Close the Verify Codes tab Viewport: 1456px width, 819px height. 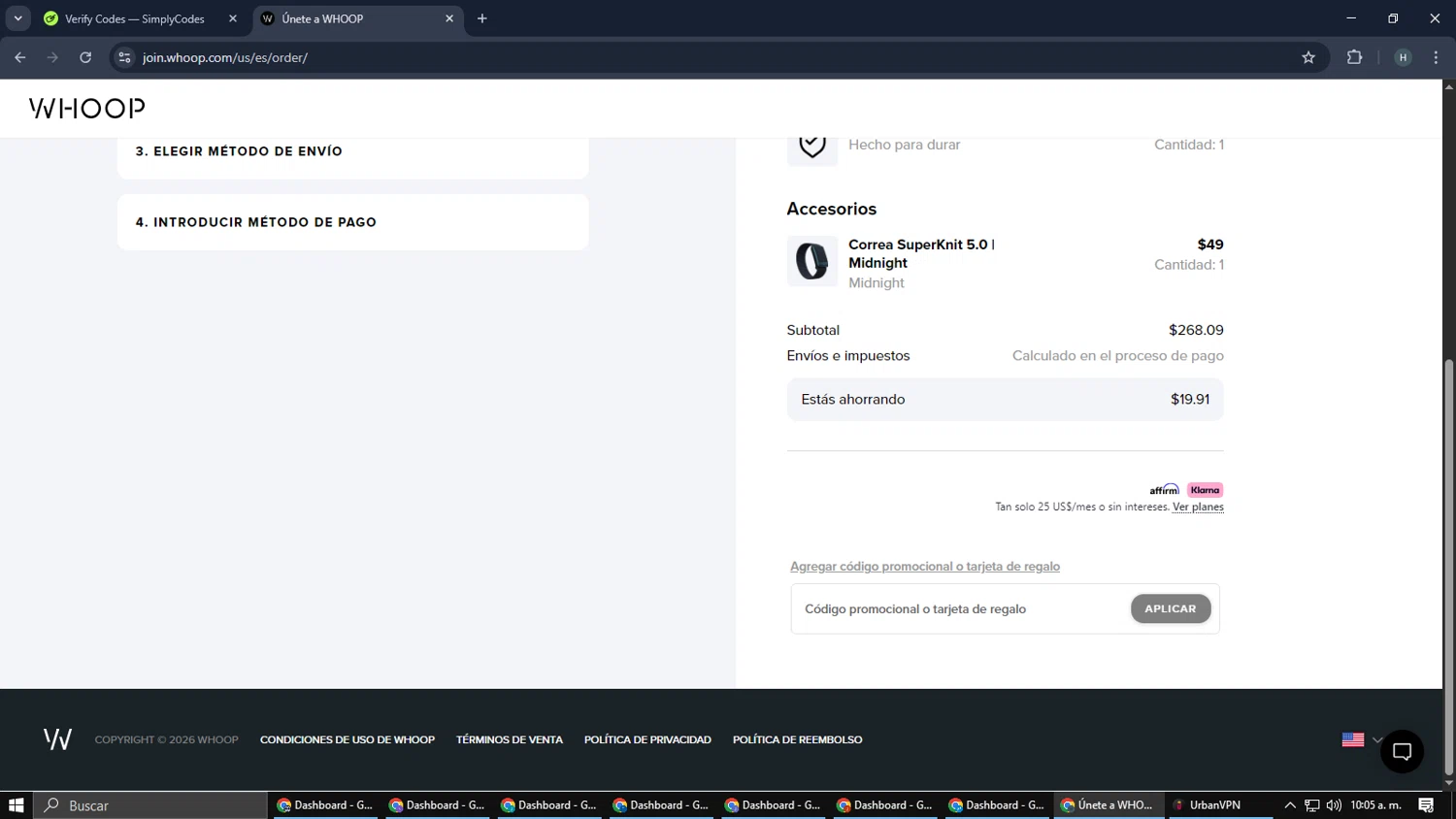233,18
